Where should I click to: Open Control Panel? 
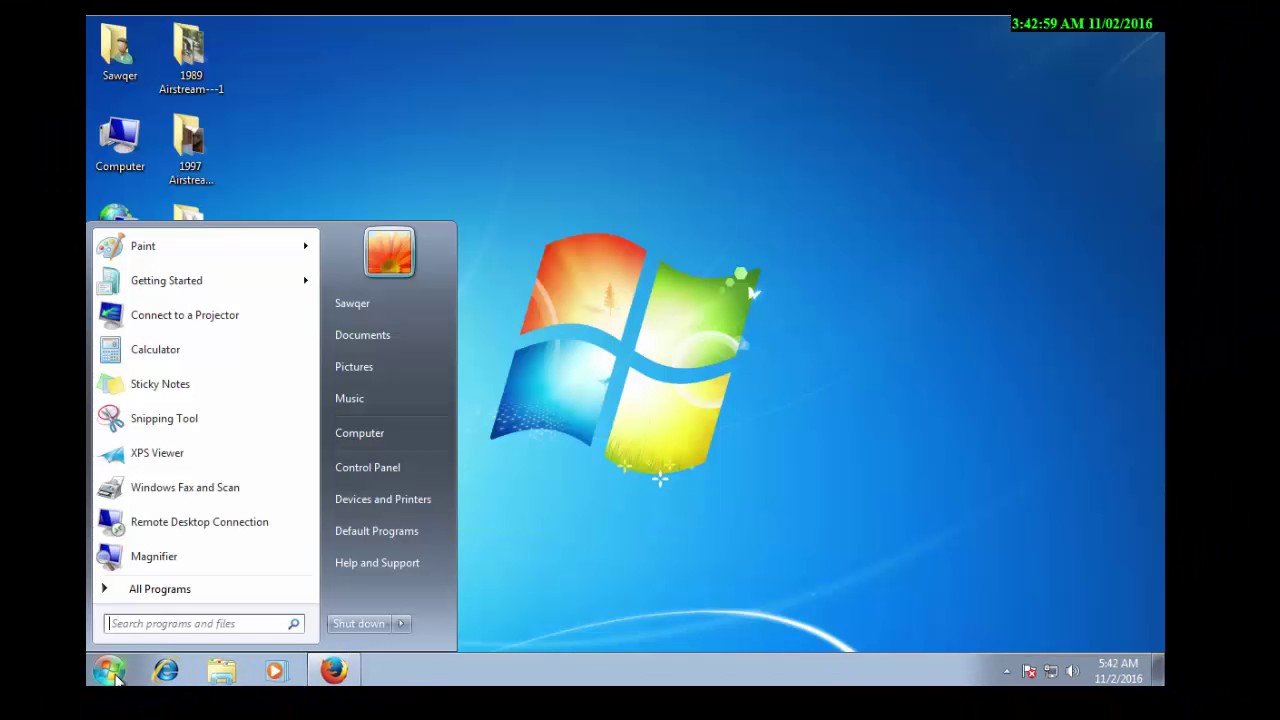[367, 468]
